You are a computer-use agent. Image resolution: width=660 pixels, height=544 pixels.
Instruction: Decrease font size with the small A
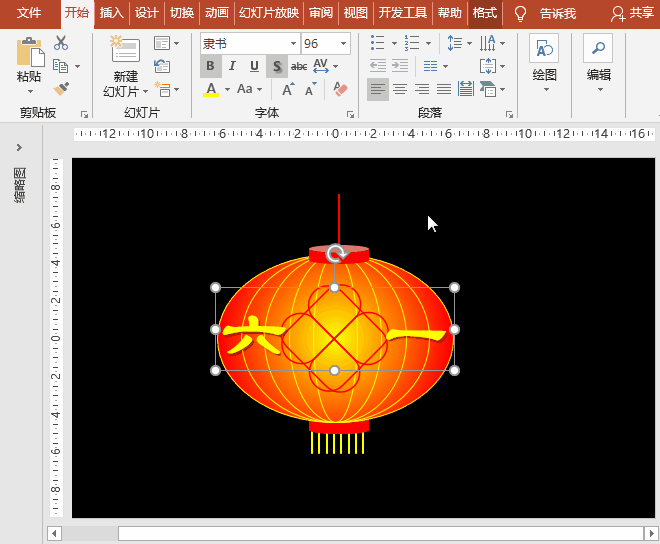pos(311,89)
